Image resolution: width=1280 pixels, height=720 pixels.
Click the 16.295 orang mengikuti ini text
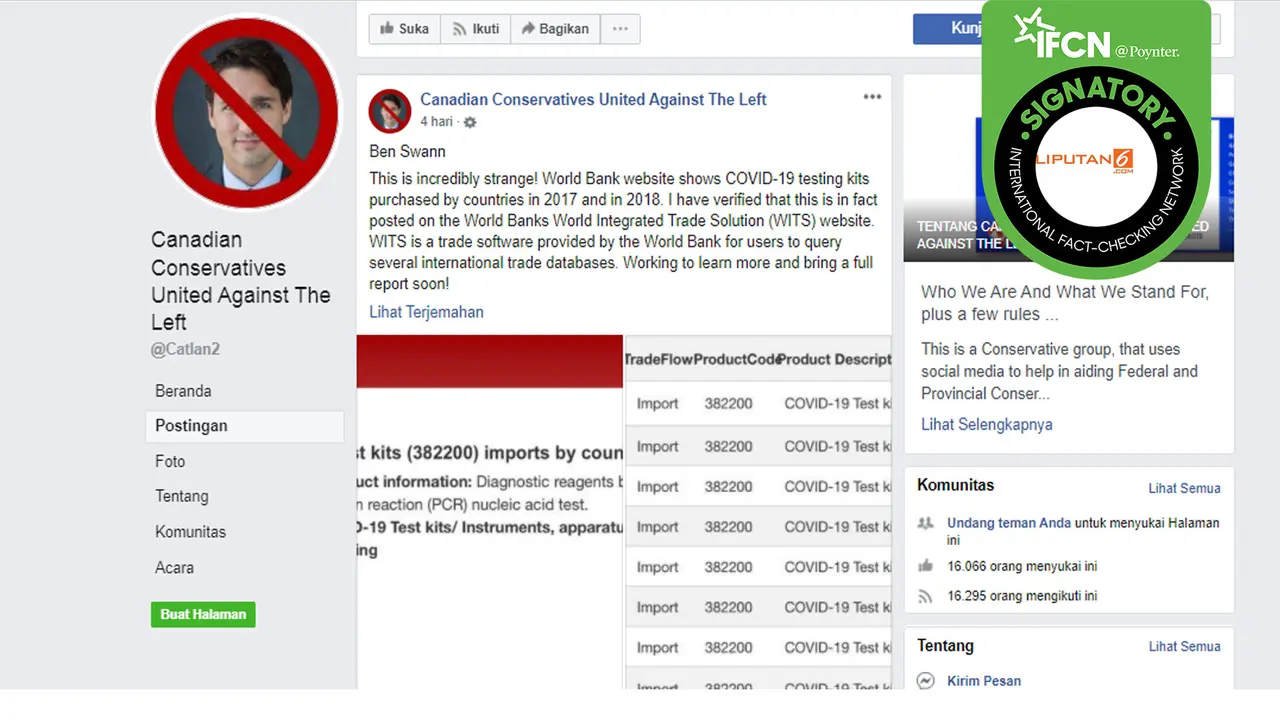point(1022,596)
